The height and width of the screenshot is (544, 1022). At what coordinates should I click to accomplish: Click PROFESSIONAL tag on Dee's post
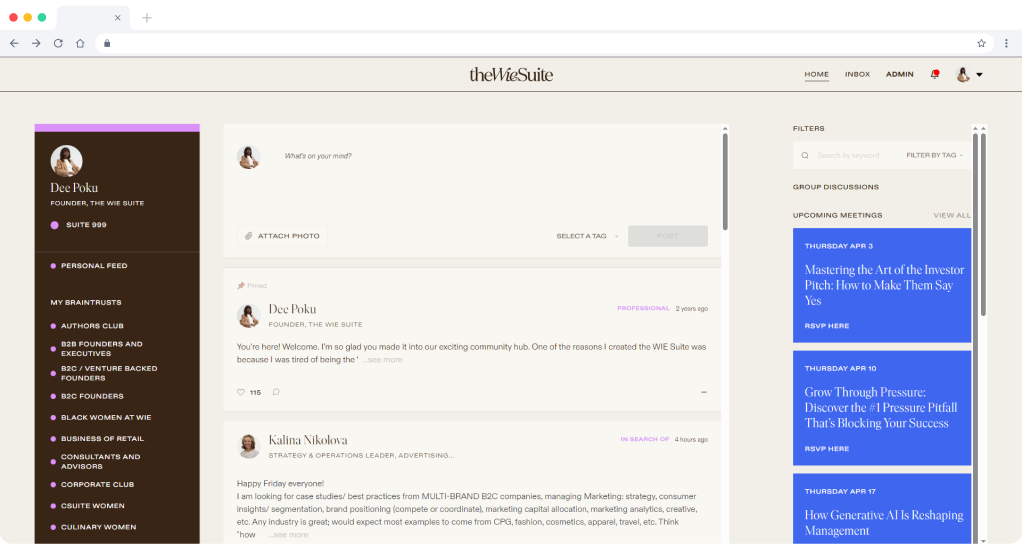click(643, 308)
